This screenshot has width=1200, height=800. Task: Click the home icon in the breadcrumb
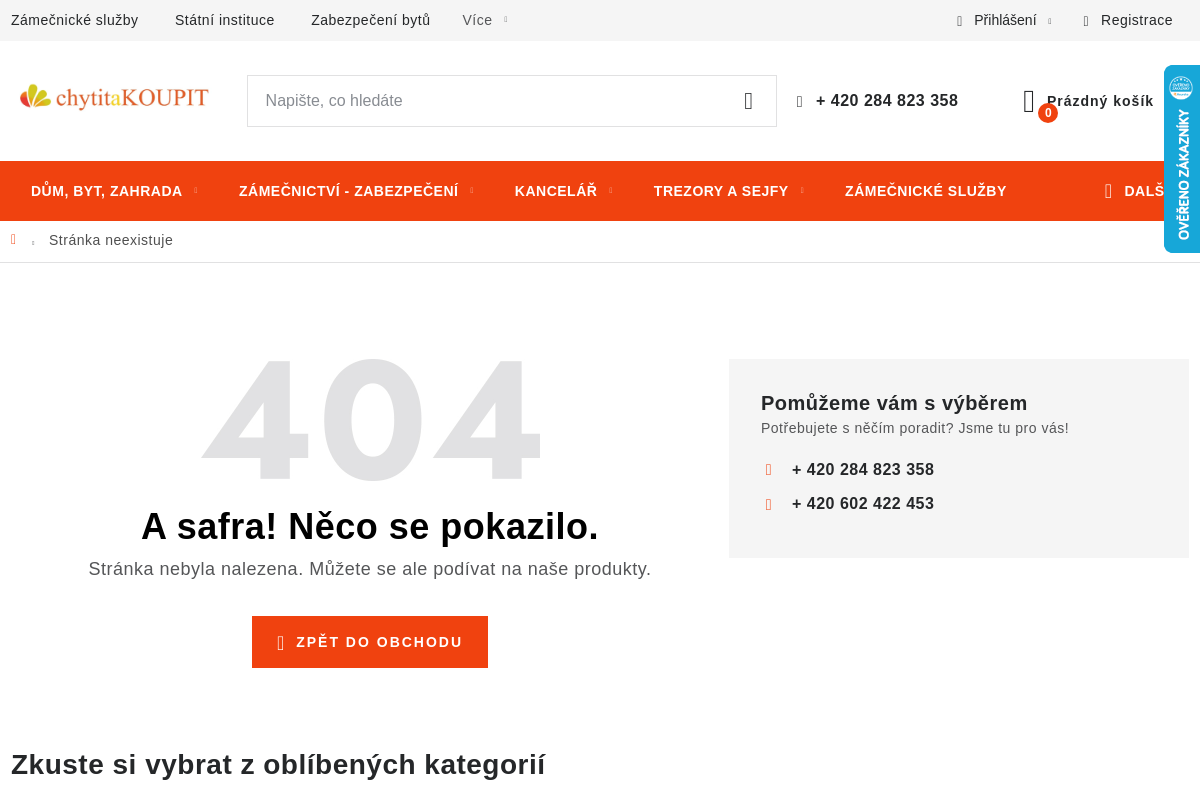tap(13, 239)
